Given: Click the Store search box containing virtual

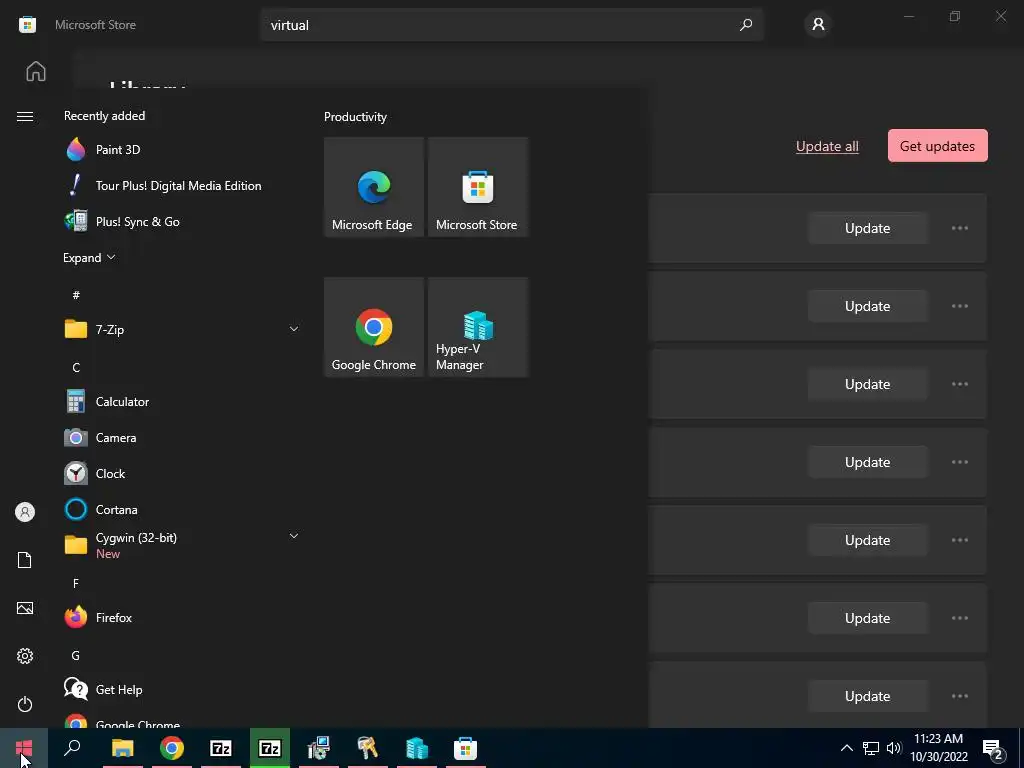Looking at the screenshot, I should (511, 25).
